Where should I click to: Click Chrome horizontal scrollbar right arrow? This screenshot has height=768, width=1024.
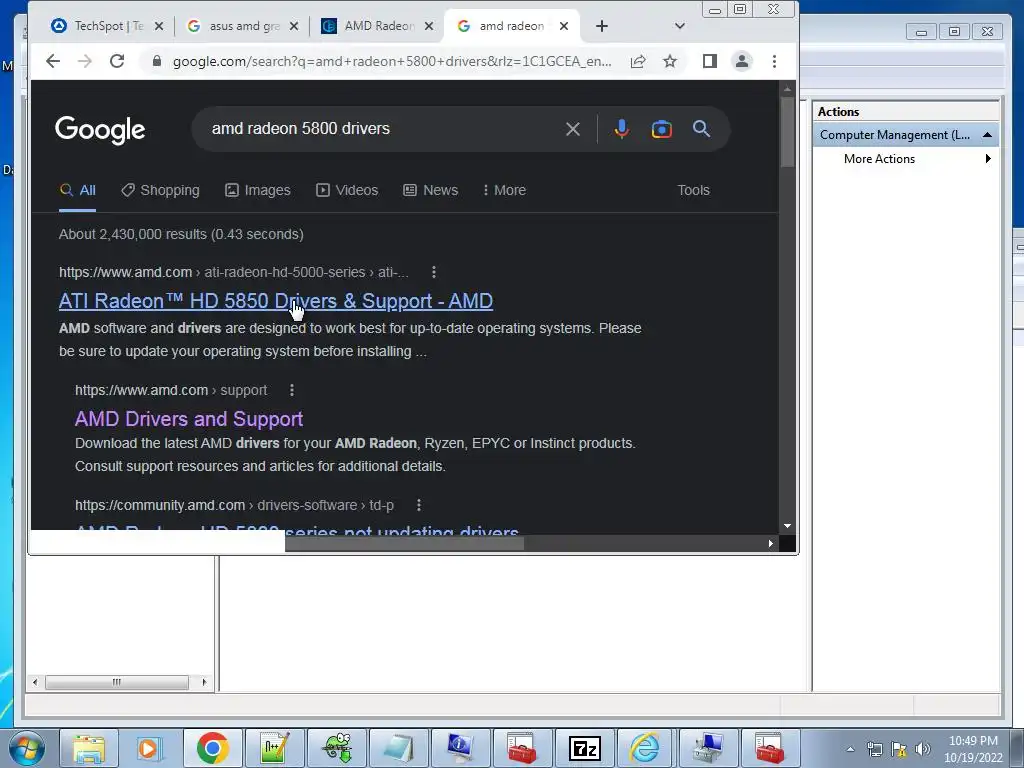(x=771, y=543)
